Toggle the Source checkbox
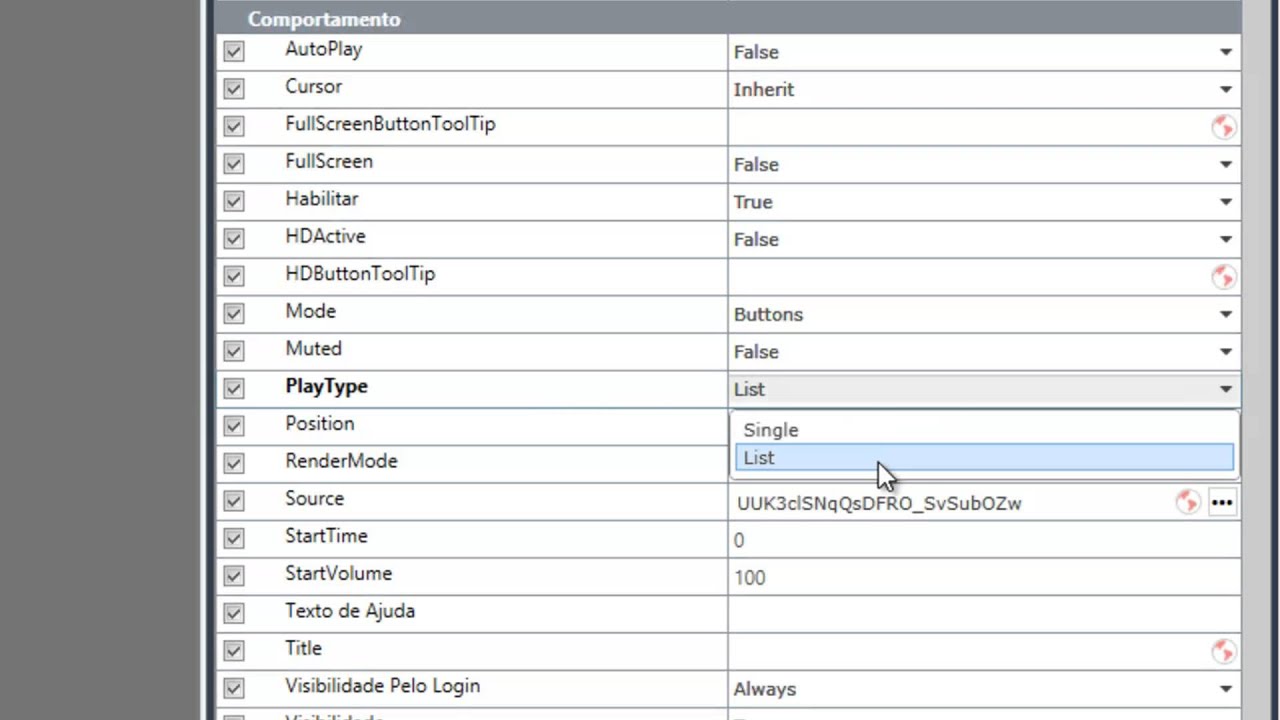The image size is (1280, 720). click(234, 501)
